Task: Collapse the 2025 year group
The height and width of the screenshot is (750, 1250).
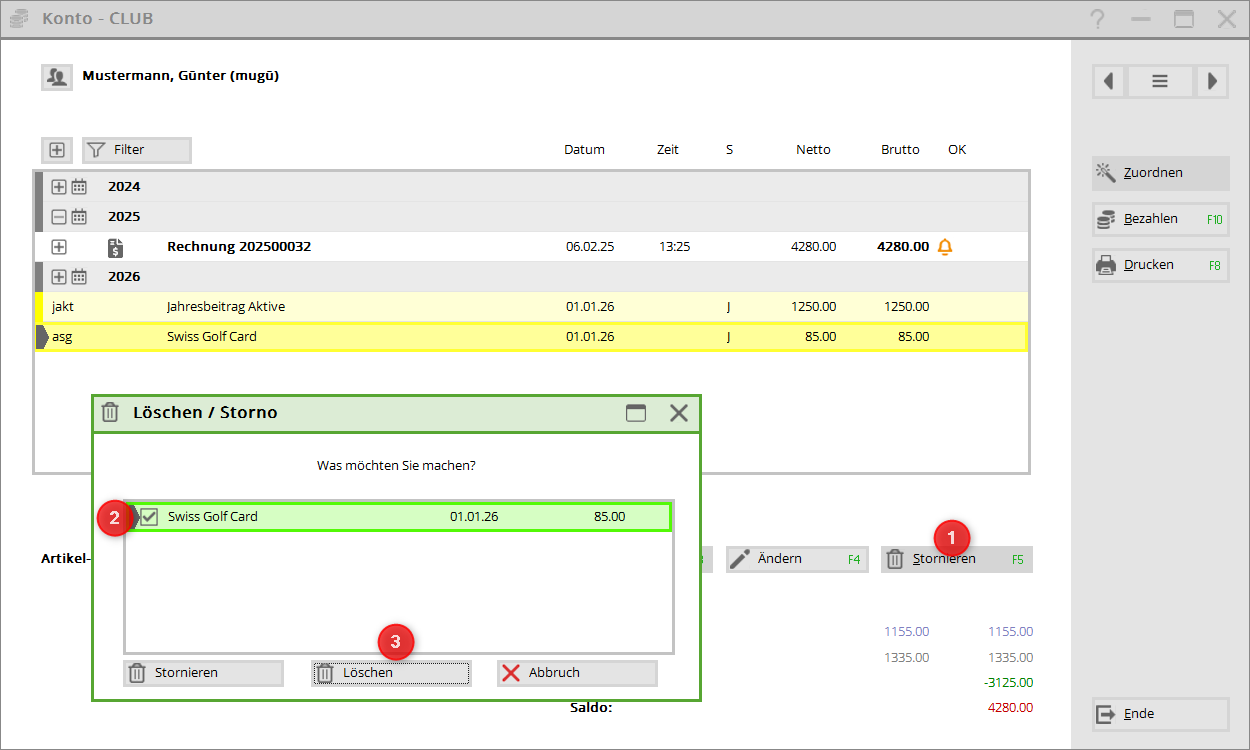Action: pos(59,217)
